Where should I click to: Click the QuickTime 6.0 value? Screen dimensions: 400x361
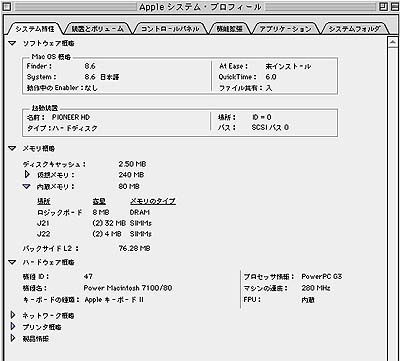(271, 77)
